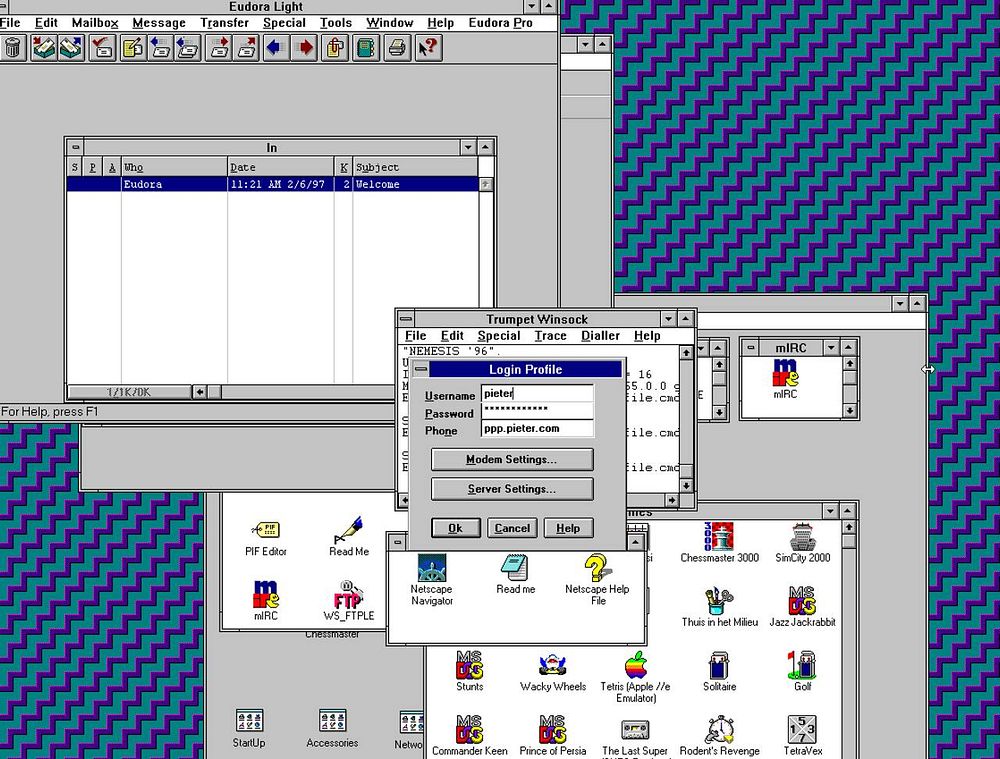Open the Address Book toolbar icon

(365, 48)
